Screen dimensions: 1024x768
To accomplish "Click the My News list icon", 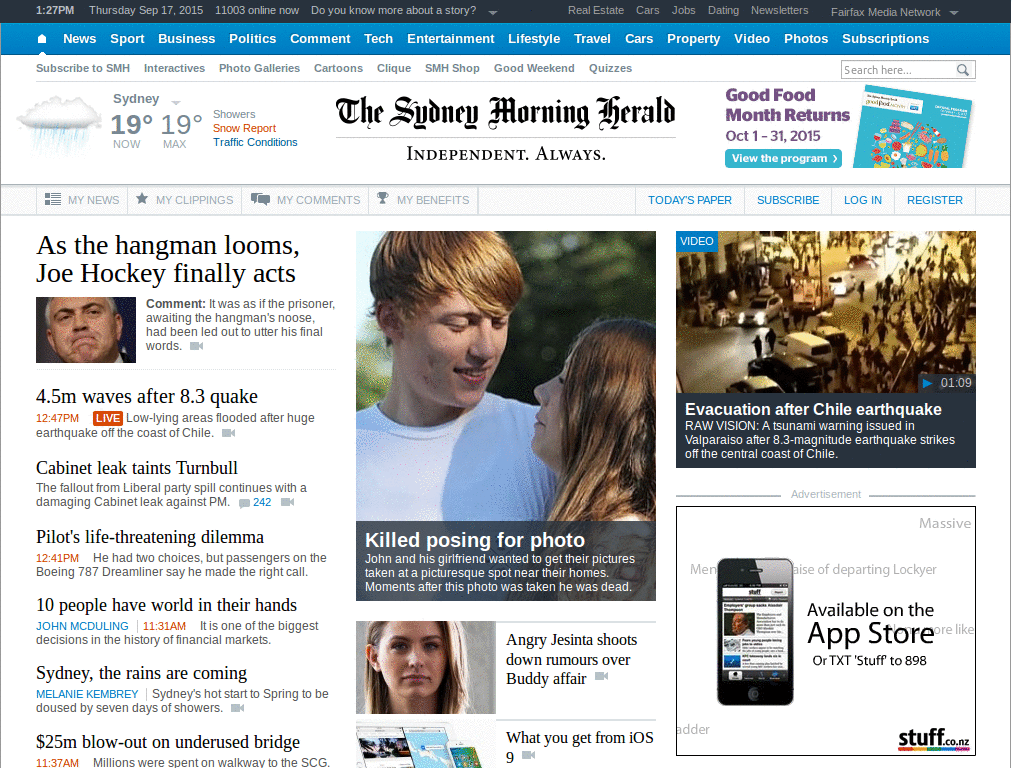I will (53, 199).
